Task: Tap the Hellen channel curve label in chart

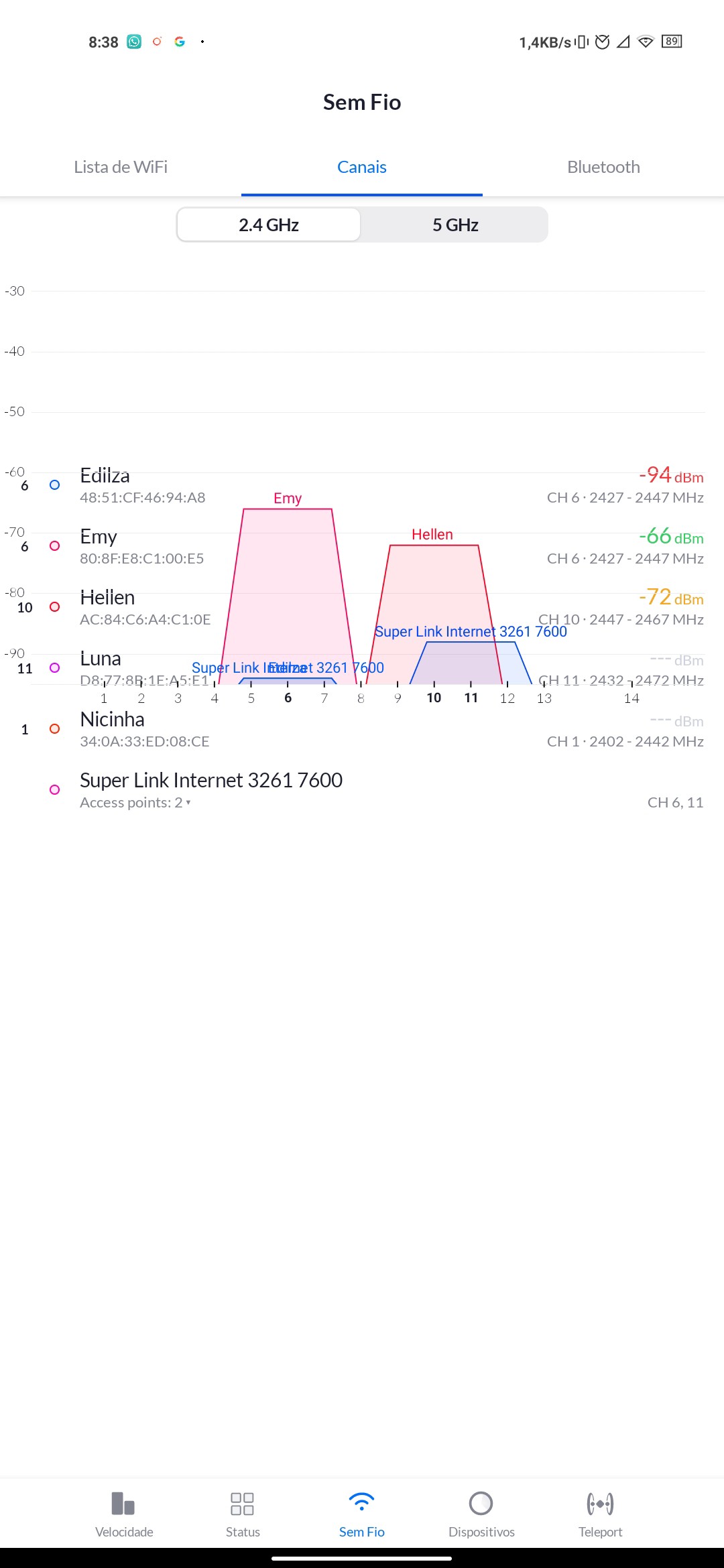Action: click(432, 534)
